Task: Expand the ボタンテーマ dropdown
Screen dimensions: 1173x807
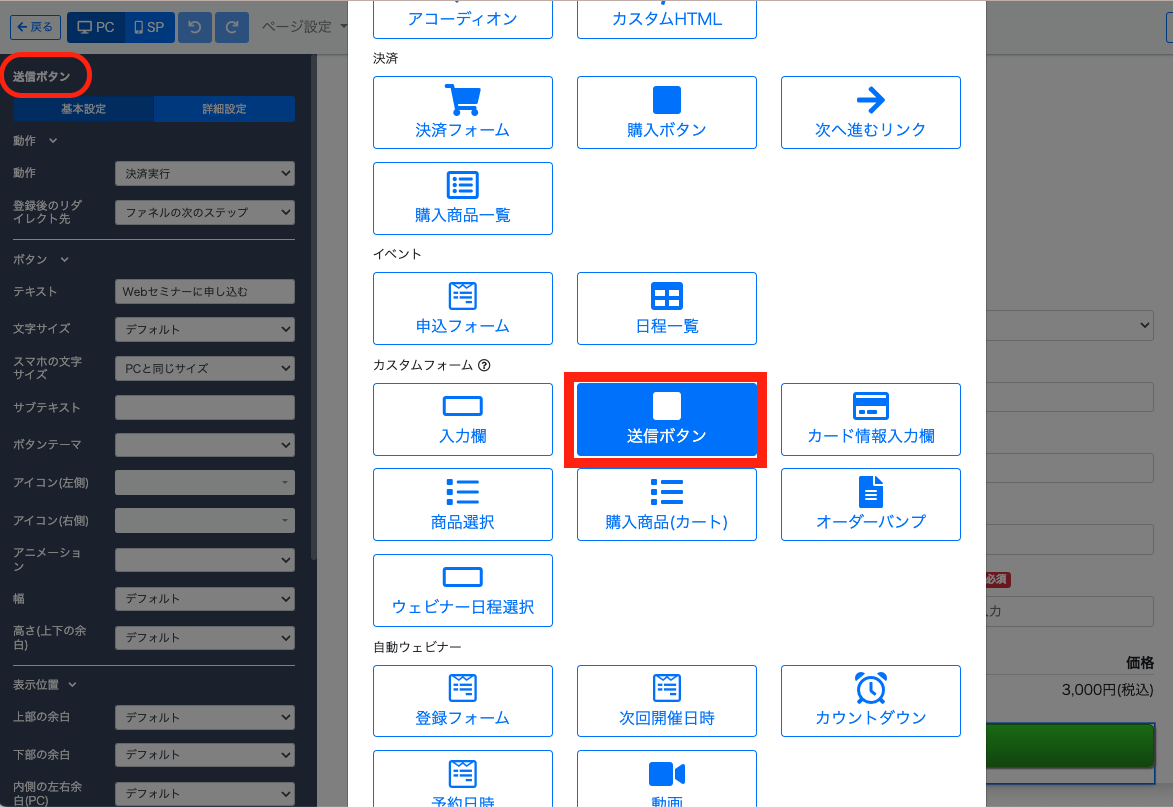Action: pos(204,444)
